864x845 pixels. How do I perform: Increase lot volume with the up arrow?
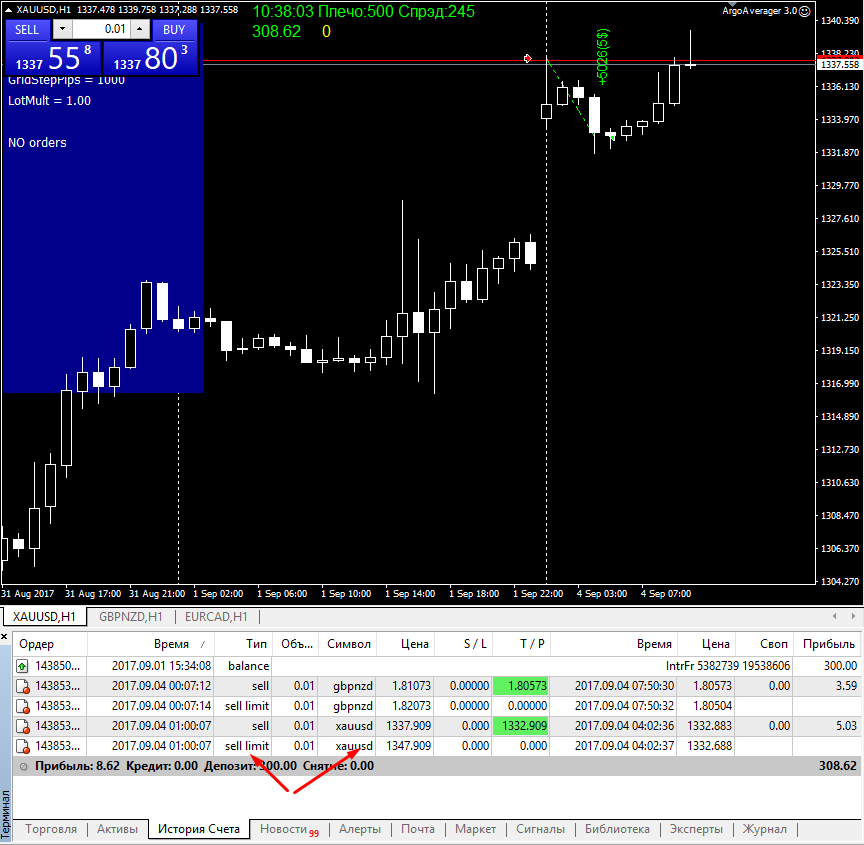point(140,29)
